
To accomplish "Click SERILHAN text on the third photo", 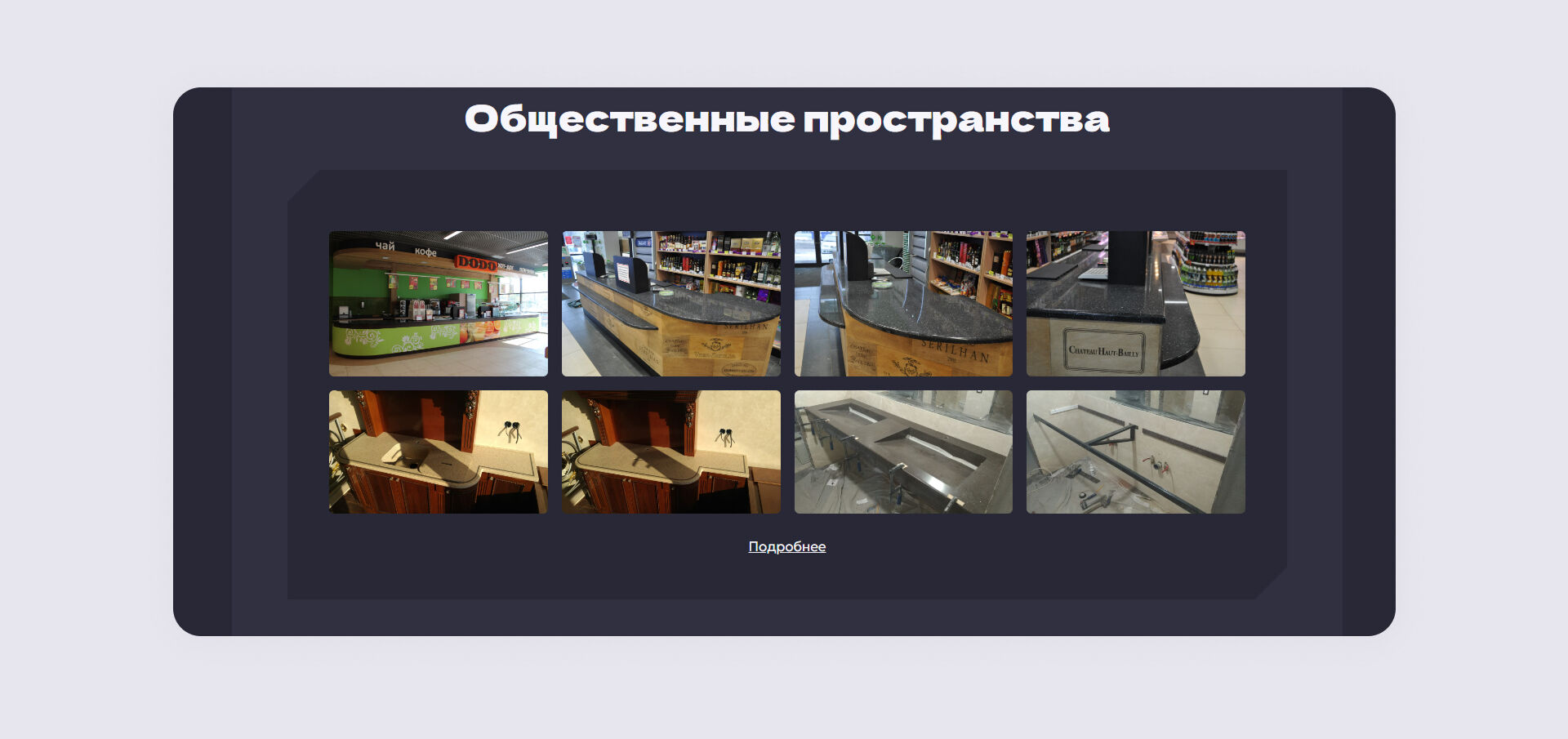I will [x=954, y=350].
